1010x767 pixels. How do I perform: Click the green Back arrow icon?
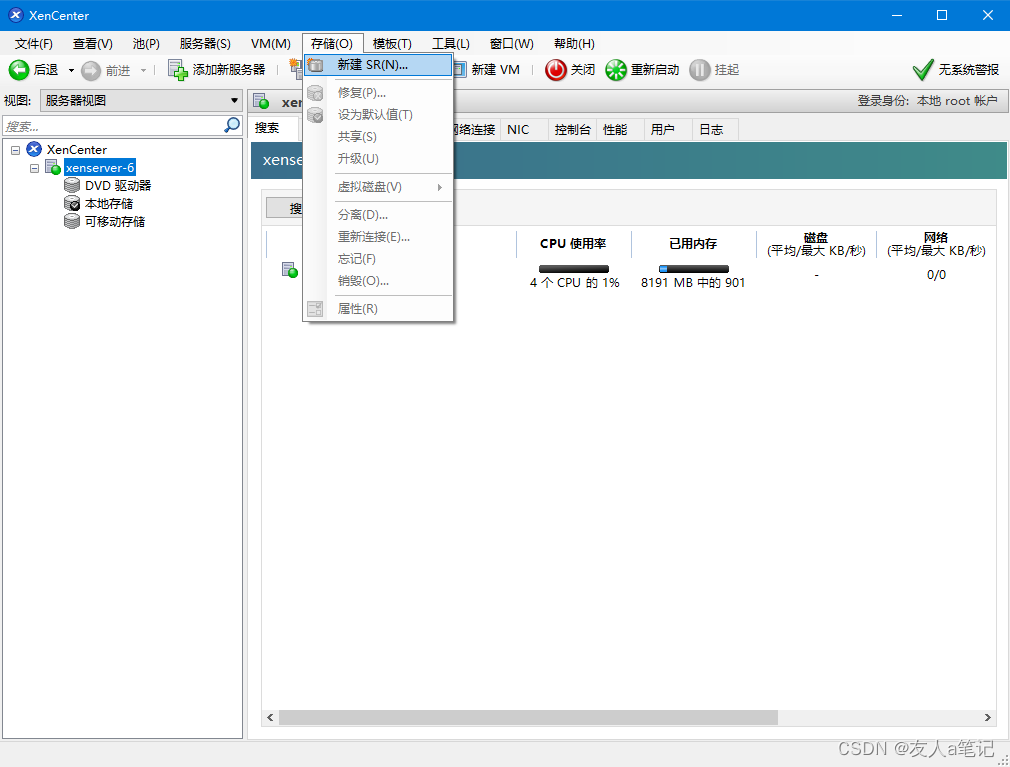click(x=19, y=70)
